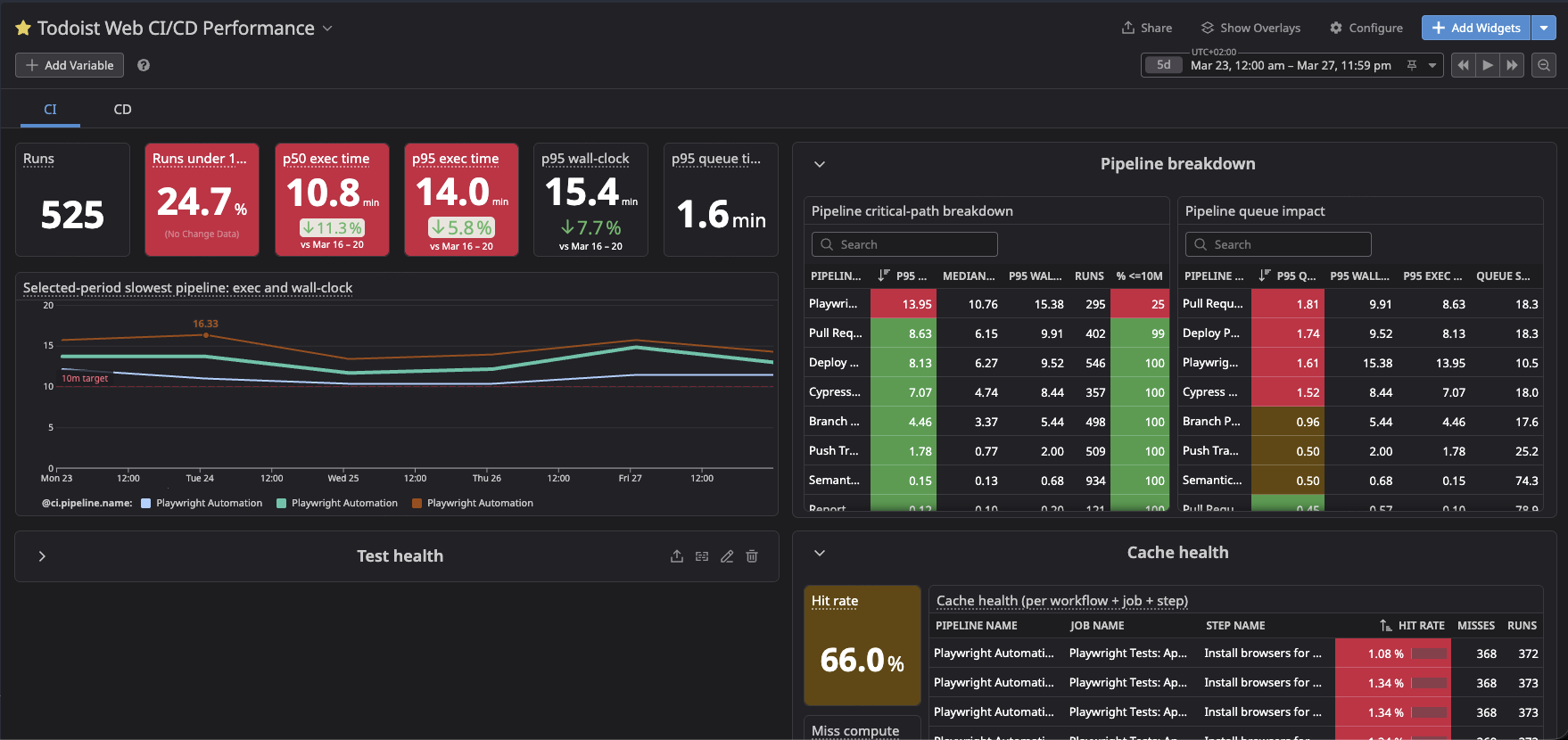Click the 5d time range badge
The image size is (1568, 740).
[x=1163, y=65]
